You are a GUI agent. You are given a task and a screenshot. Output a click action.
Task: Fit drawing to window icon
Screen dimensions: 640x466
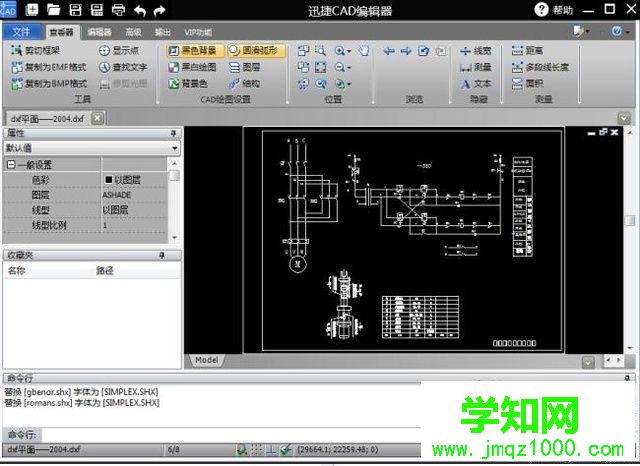tap(320, 67)
